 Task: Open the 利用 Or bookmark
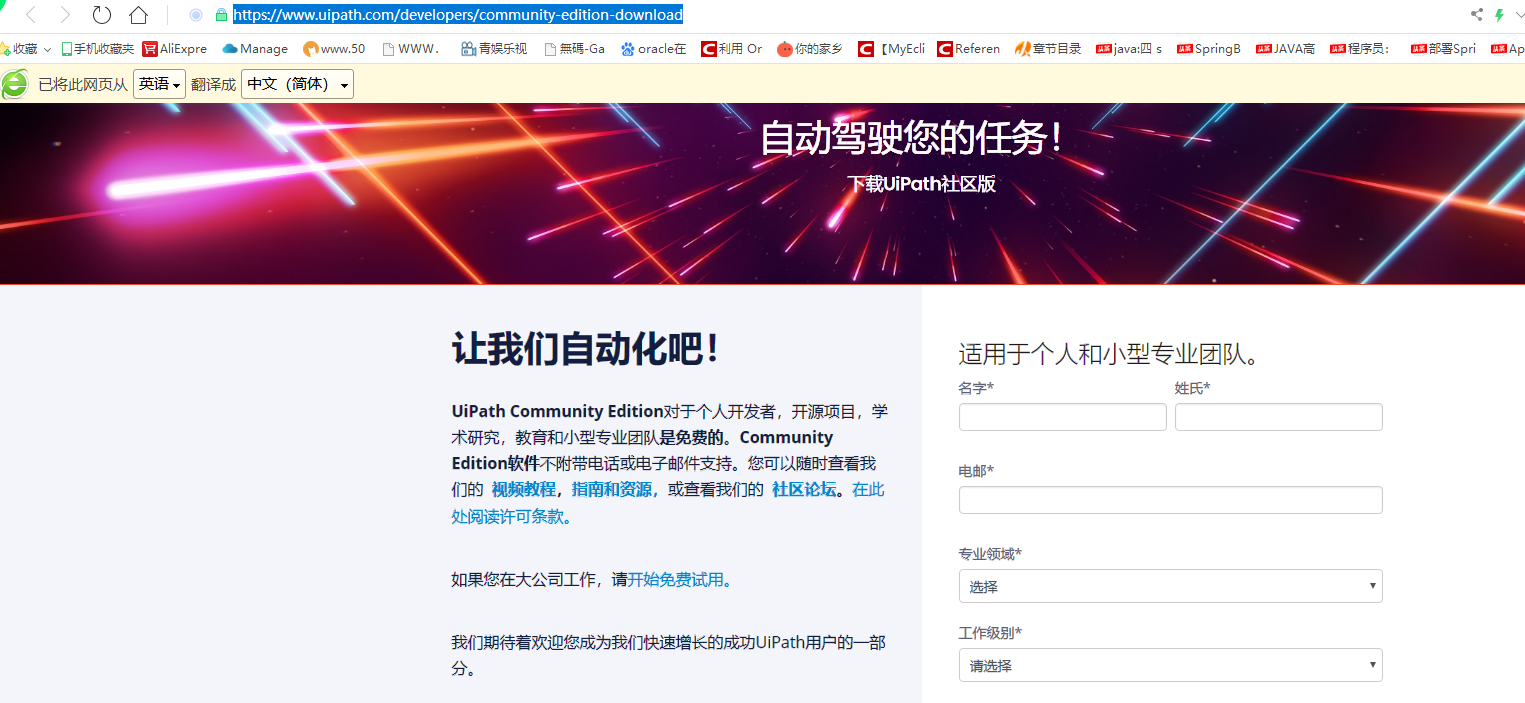[x=731, y=48]
